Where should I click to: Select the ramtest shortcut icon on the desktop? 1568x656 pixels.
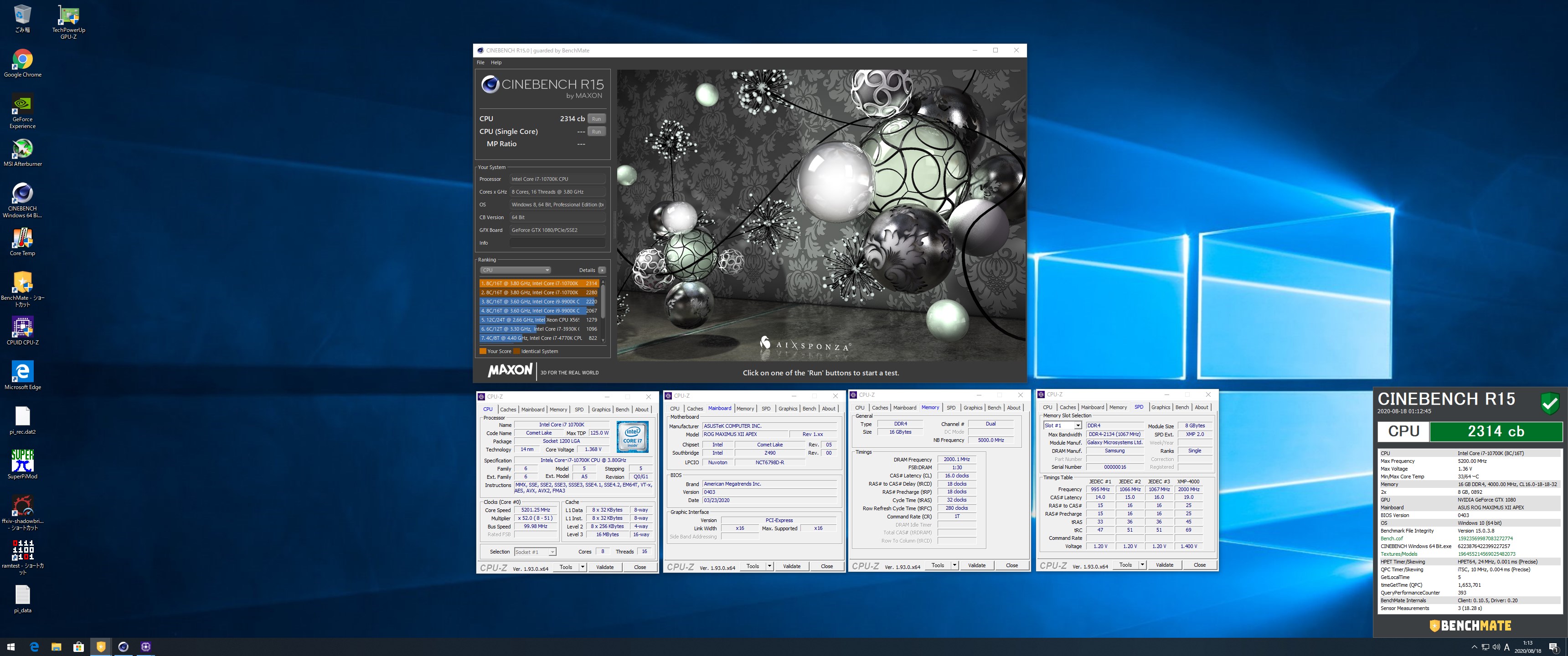22,557
